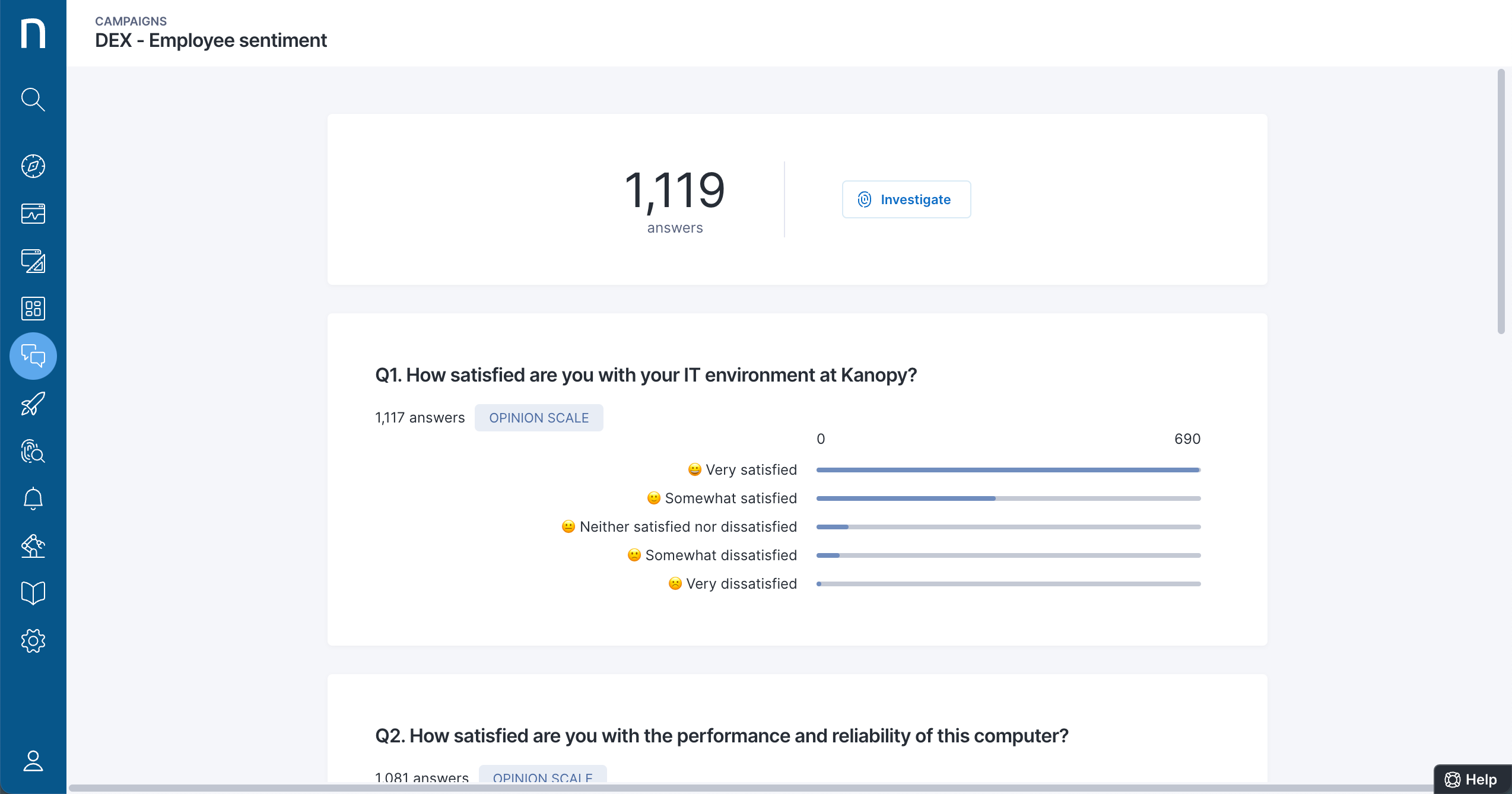The image size is (1512, 794).
Task: Open the user account profile icon
Action: tap(33, 761)
